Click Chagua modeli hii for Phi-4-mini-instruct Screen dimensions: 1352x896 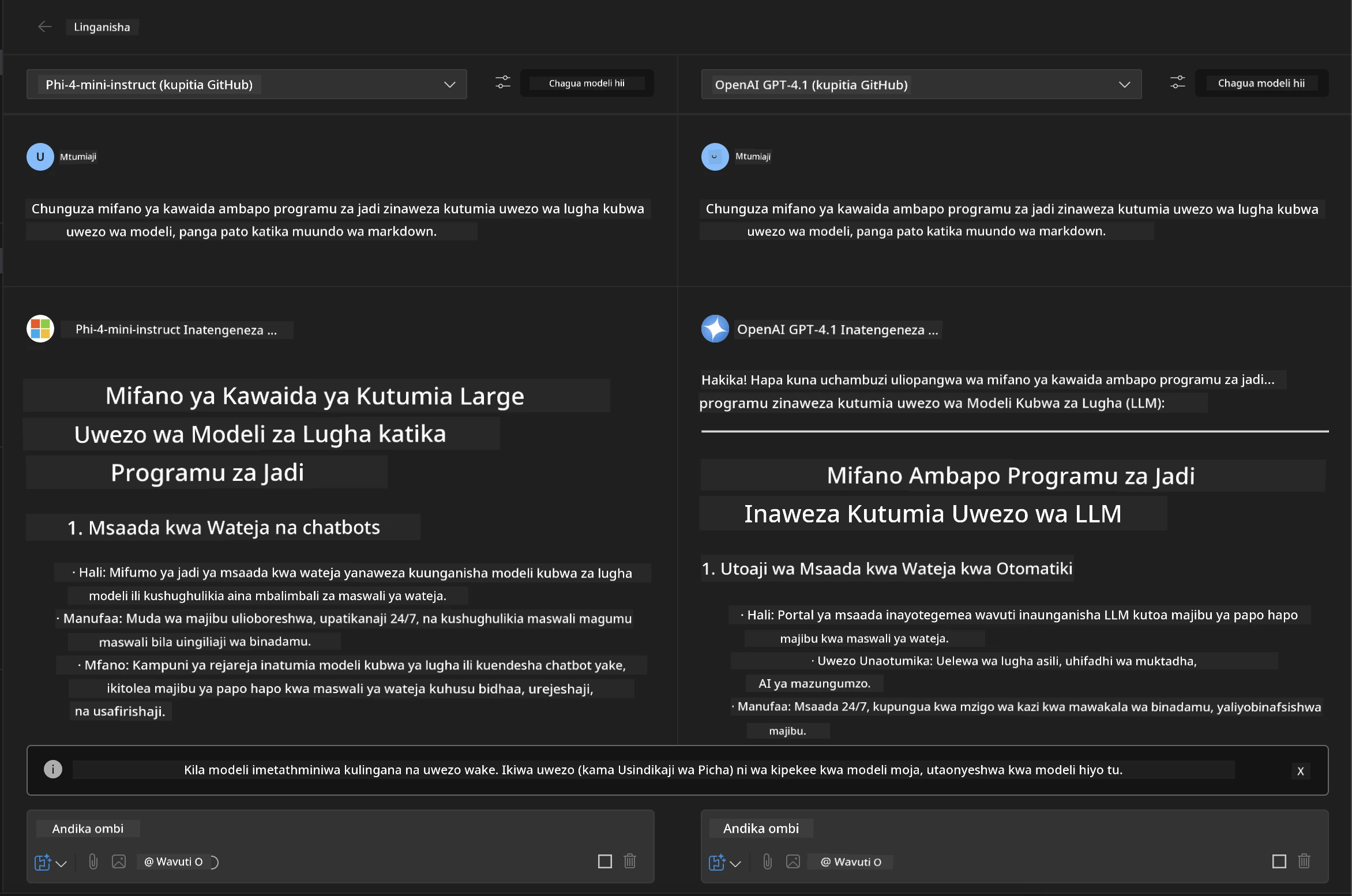coord(587,83)
